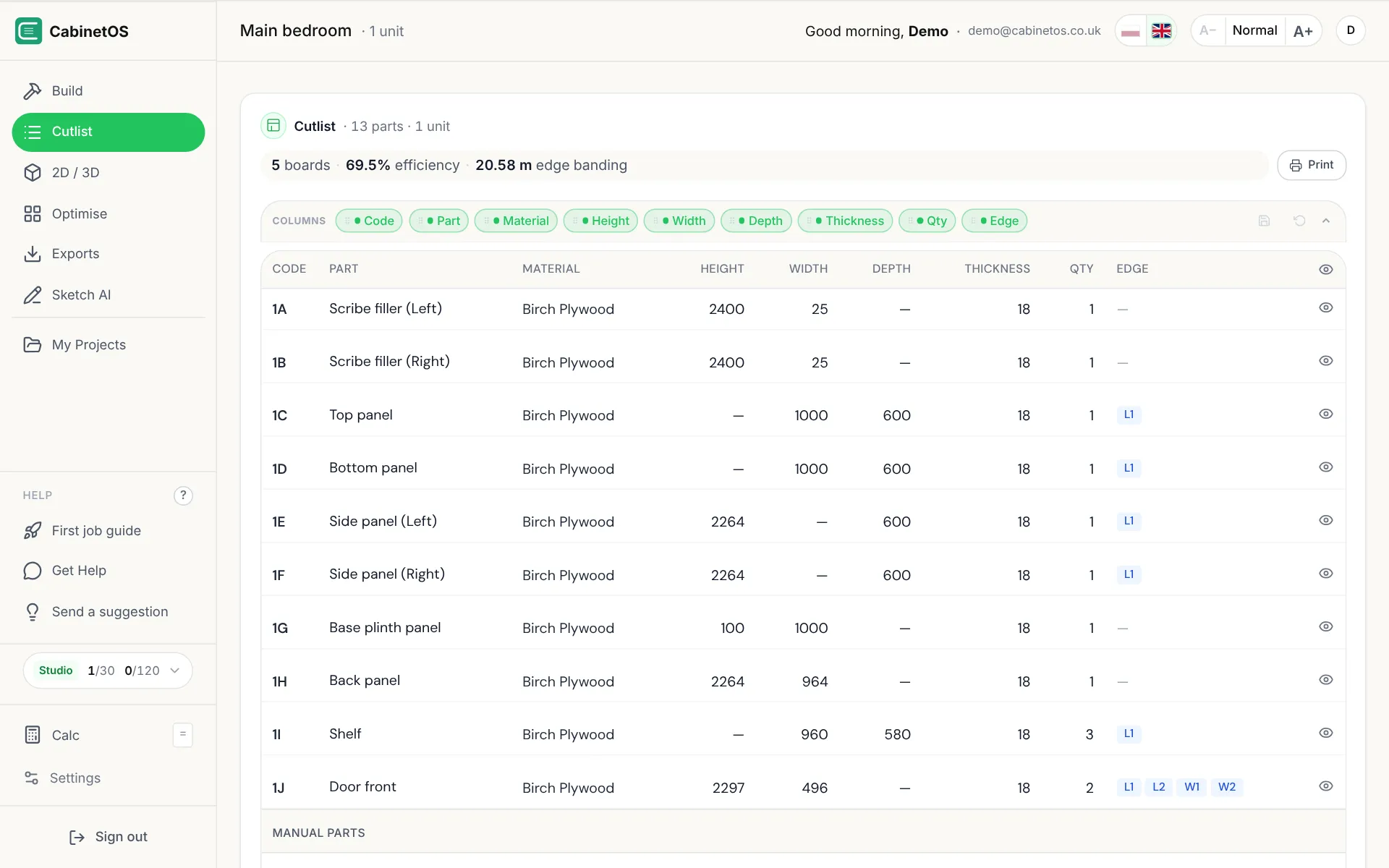
Task: Hide the 1A Scribe filler (Left) row
Action: coord(1325,308)
